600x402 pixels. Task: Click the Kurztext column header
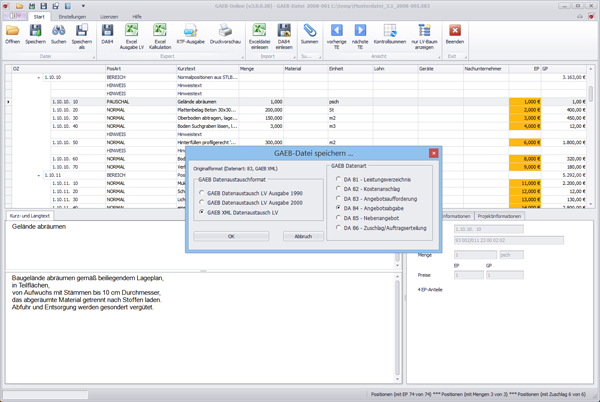pyautogui.click(x=207, y=69)
